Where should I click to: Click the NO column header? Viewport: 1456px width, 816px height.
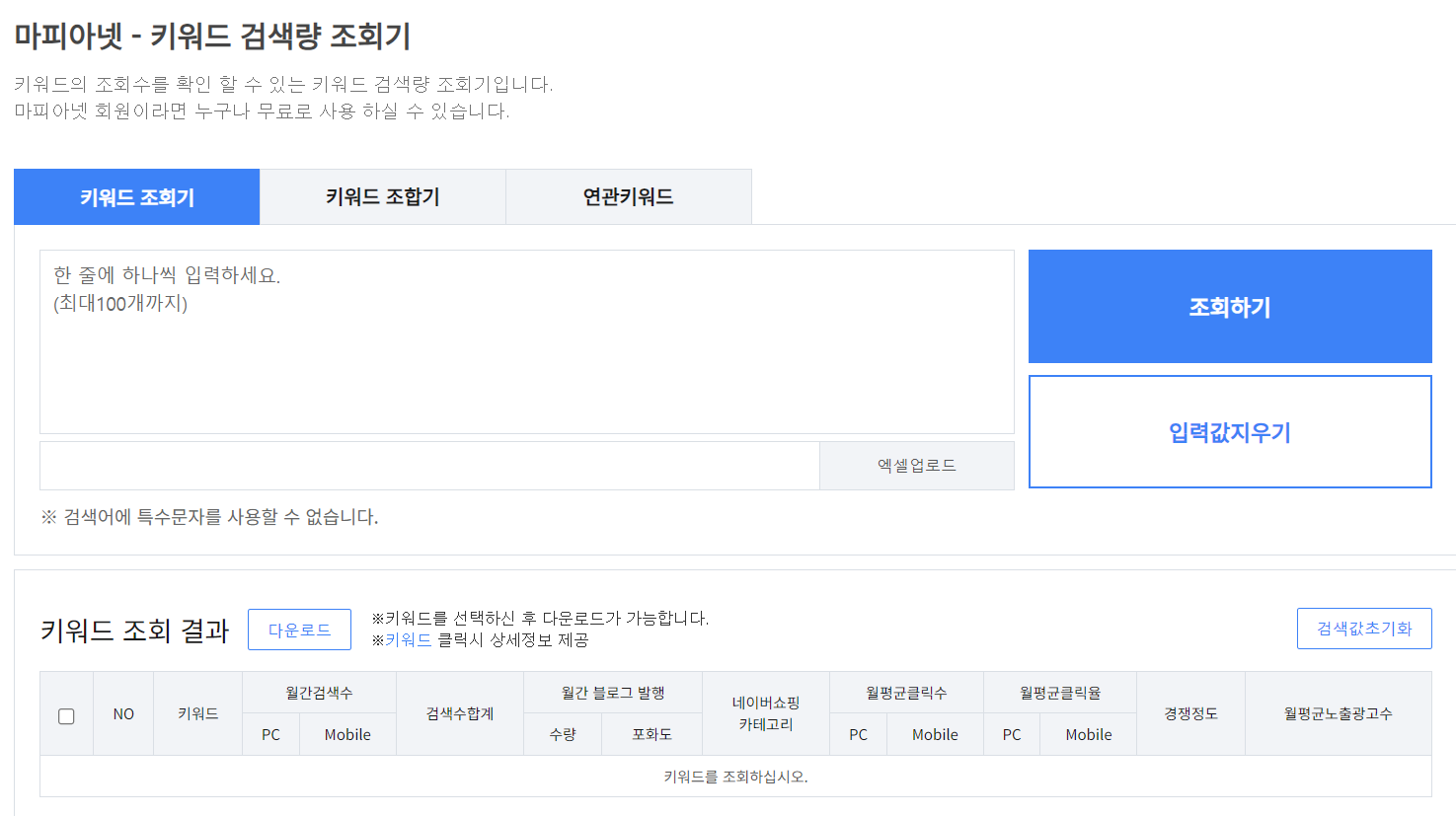click(x=123, y=714)
